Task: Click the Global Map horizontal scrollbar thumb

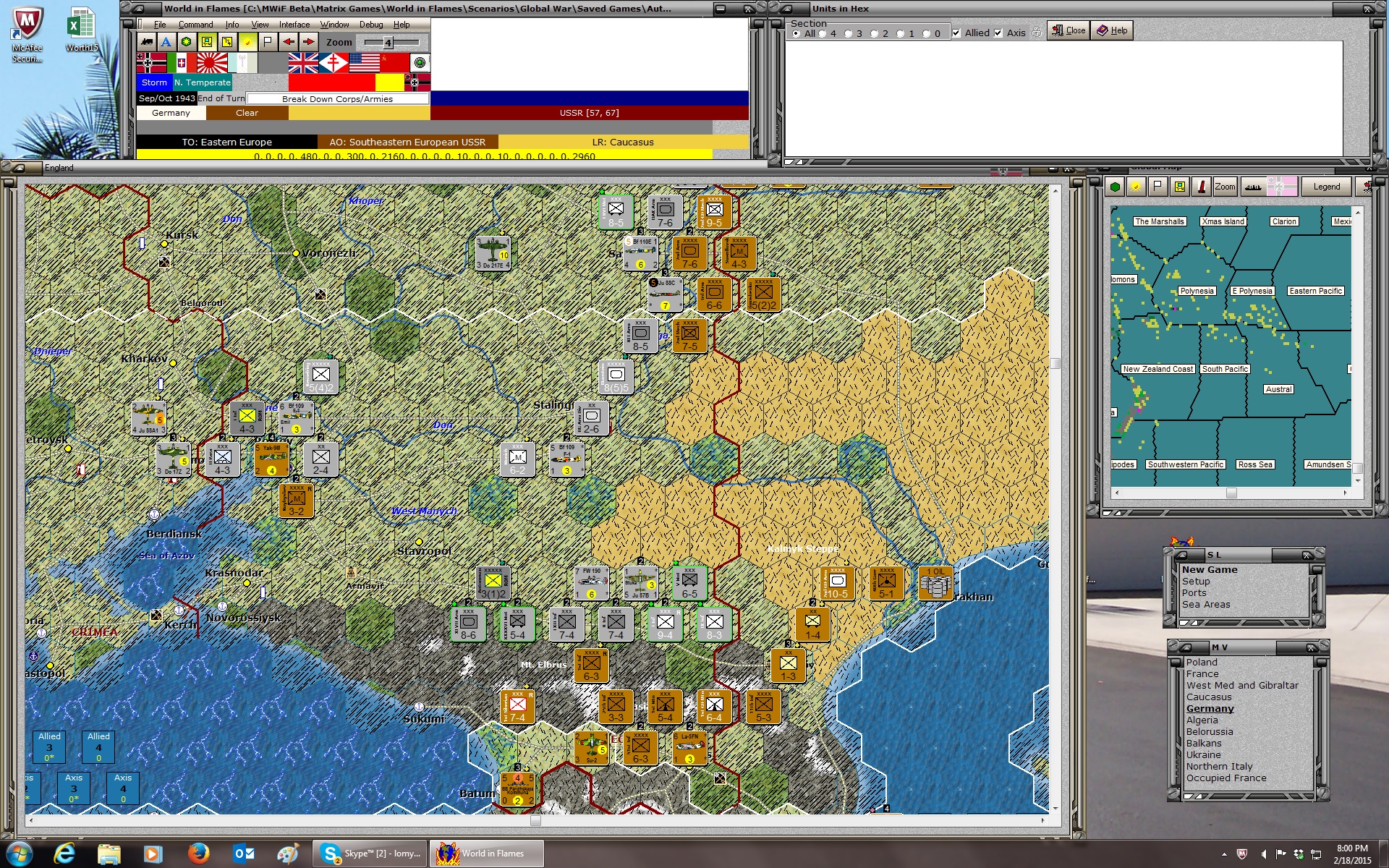Action: (1231, 493)
